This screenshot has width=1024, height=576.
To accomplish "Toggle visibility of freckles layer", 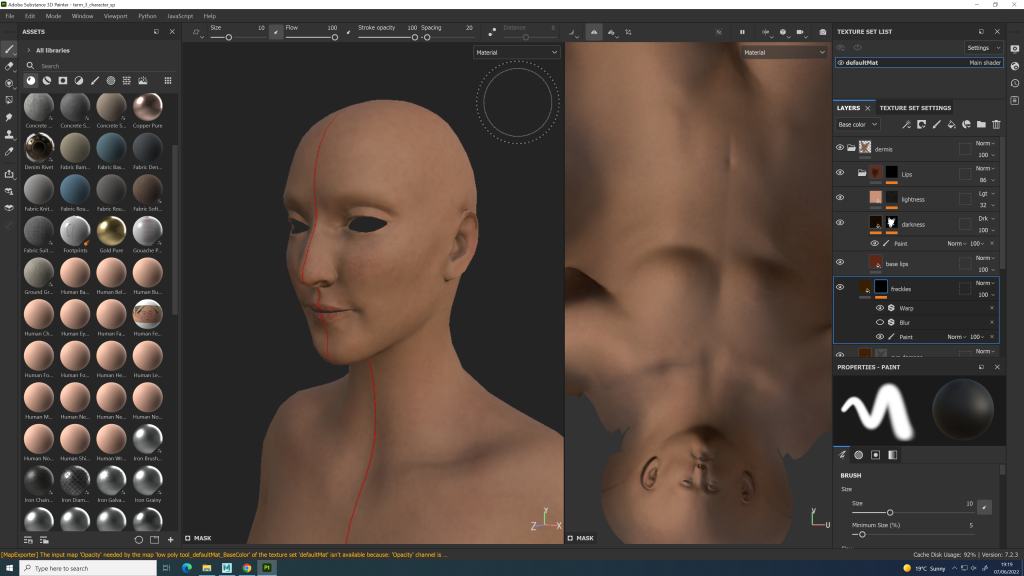I will point(840,287).
